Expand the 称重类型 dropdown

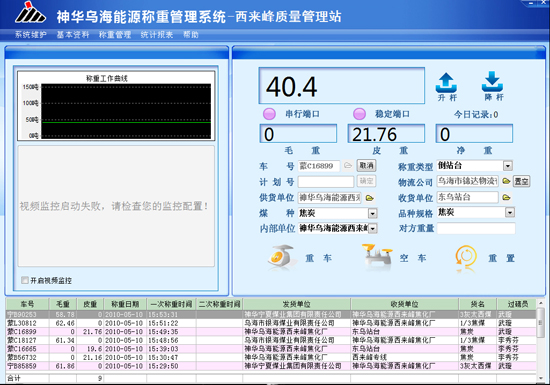pos(508,166)
